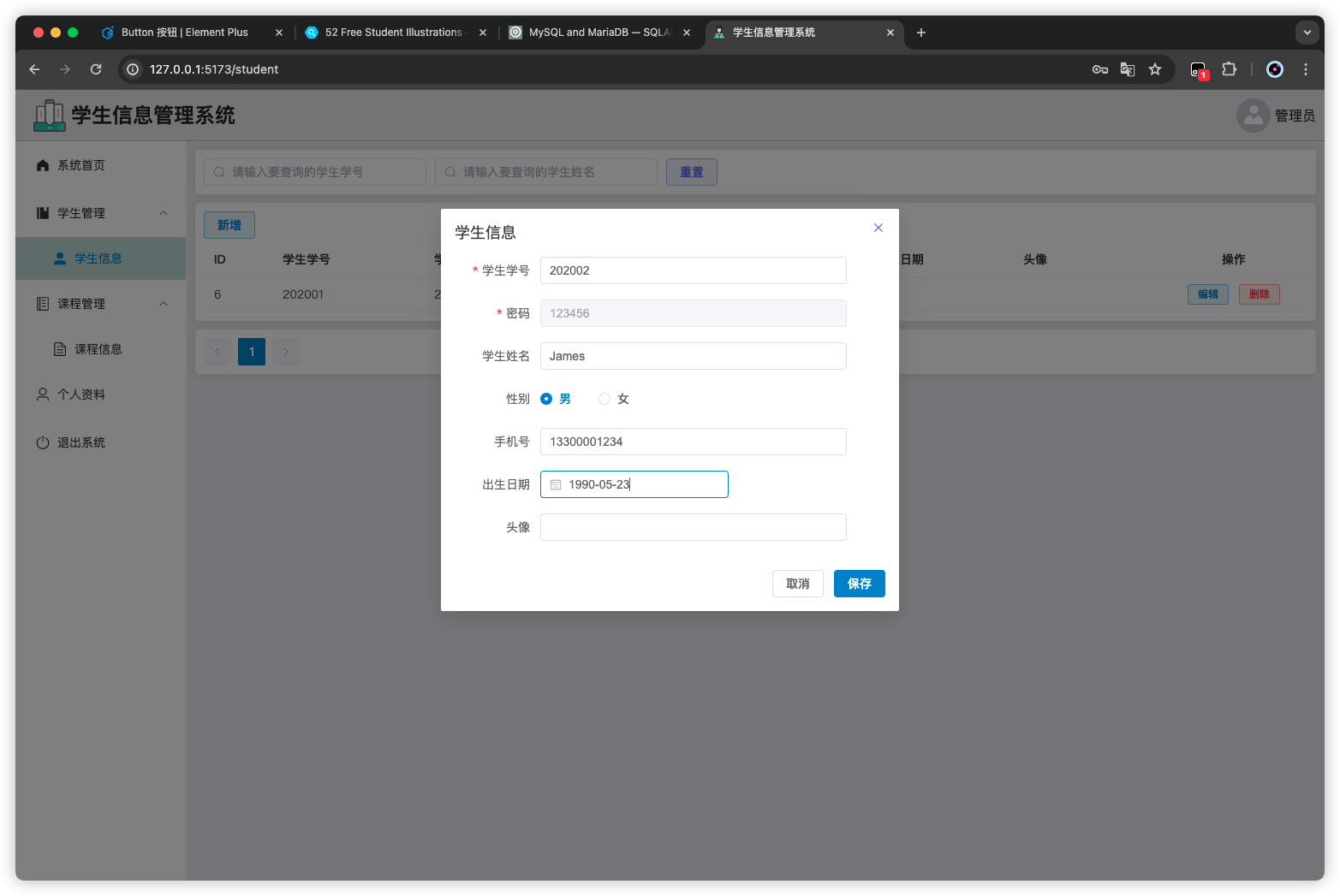Click 取消 to cancel the dialog
Screen dimensions: 1340x896
pos(798,584)
